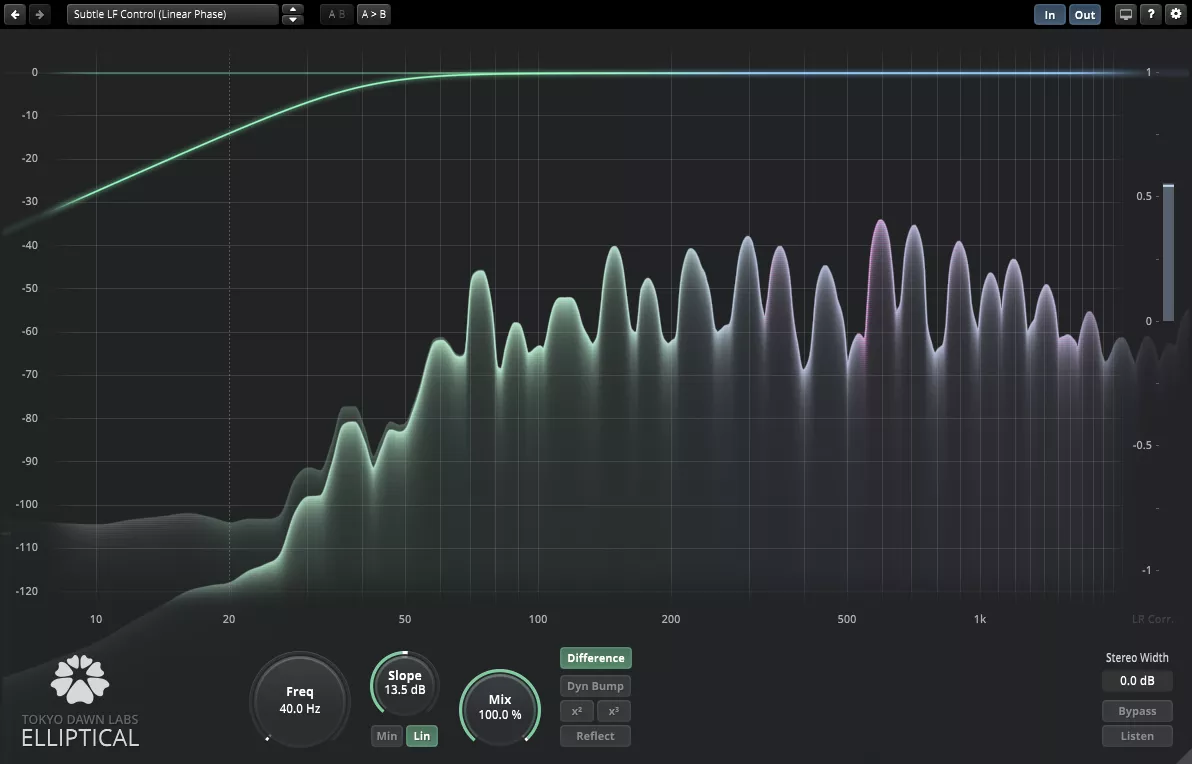Select Lin phase mode
Screen dimensions: 1192x764
422,736
